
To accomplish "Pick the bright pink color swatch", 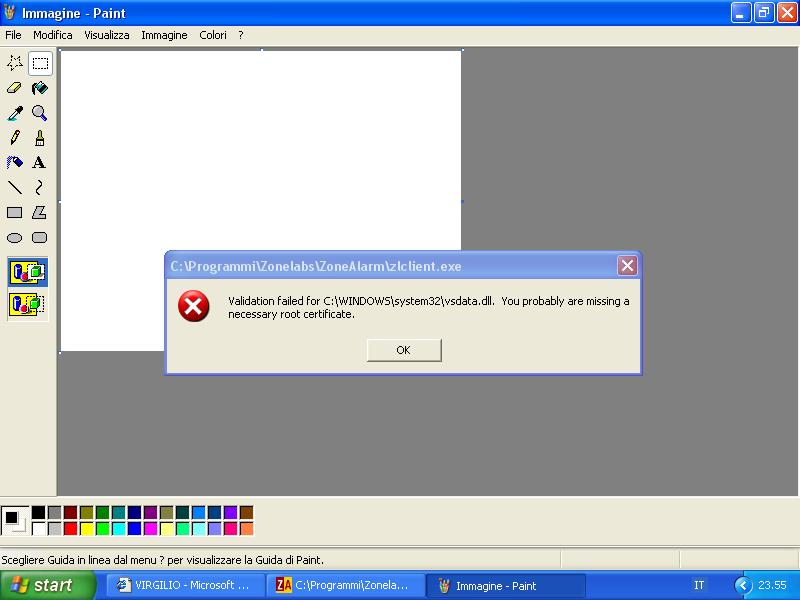I will point(231,528).
